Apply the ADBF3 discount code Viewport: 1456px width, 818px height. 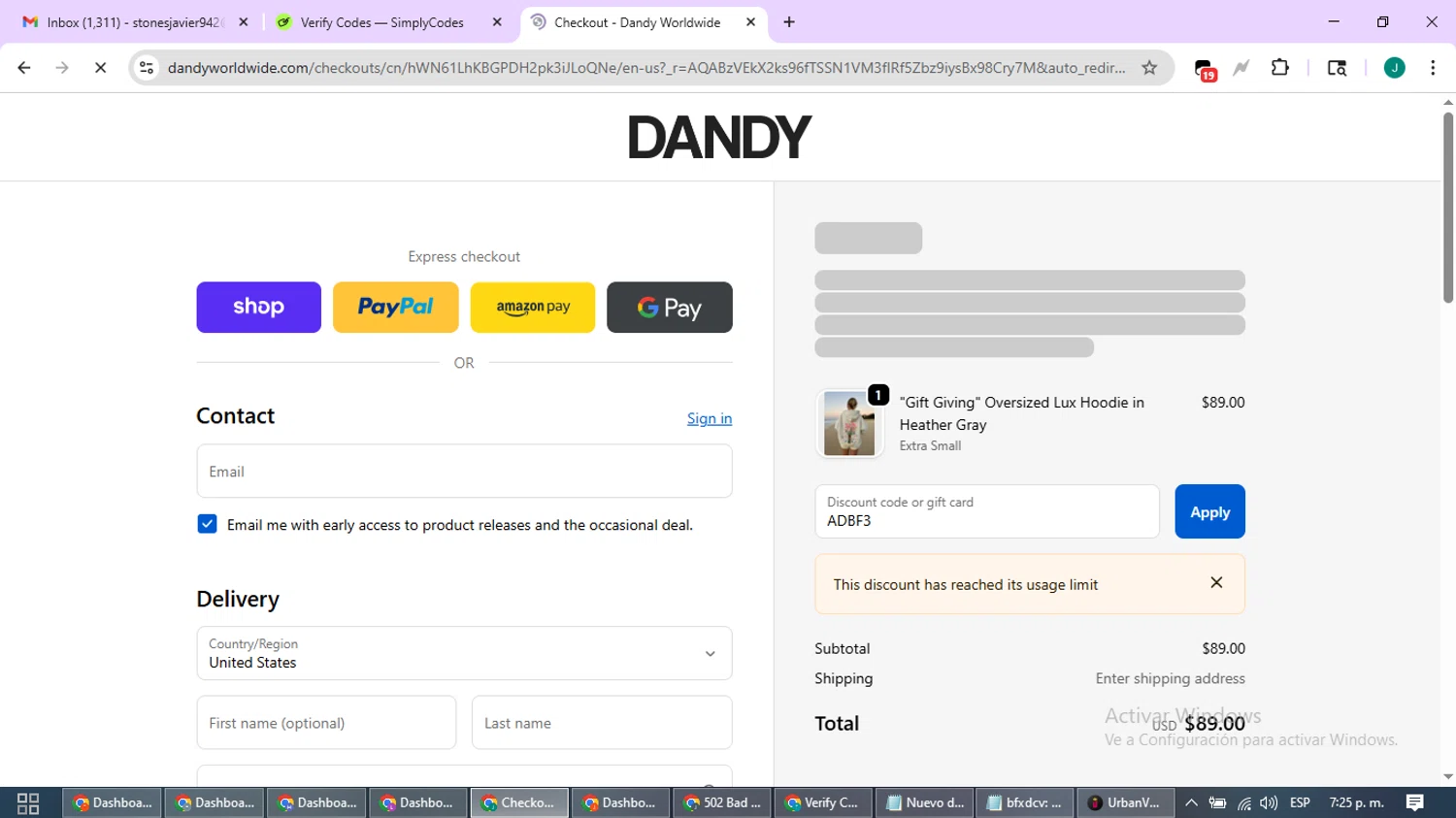pos(1209,511)
